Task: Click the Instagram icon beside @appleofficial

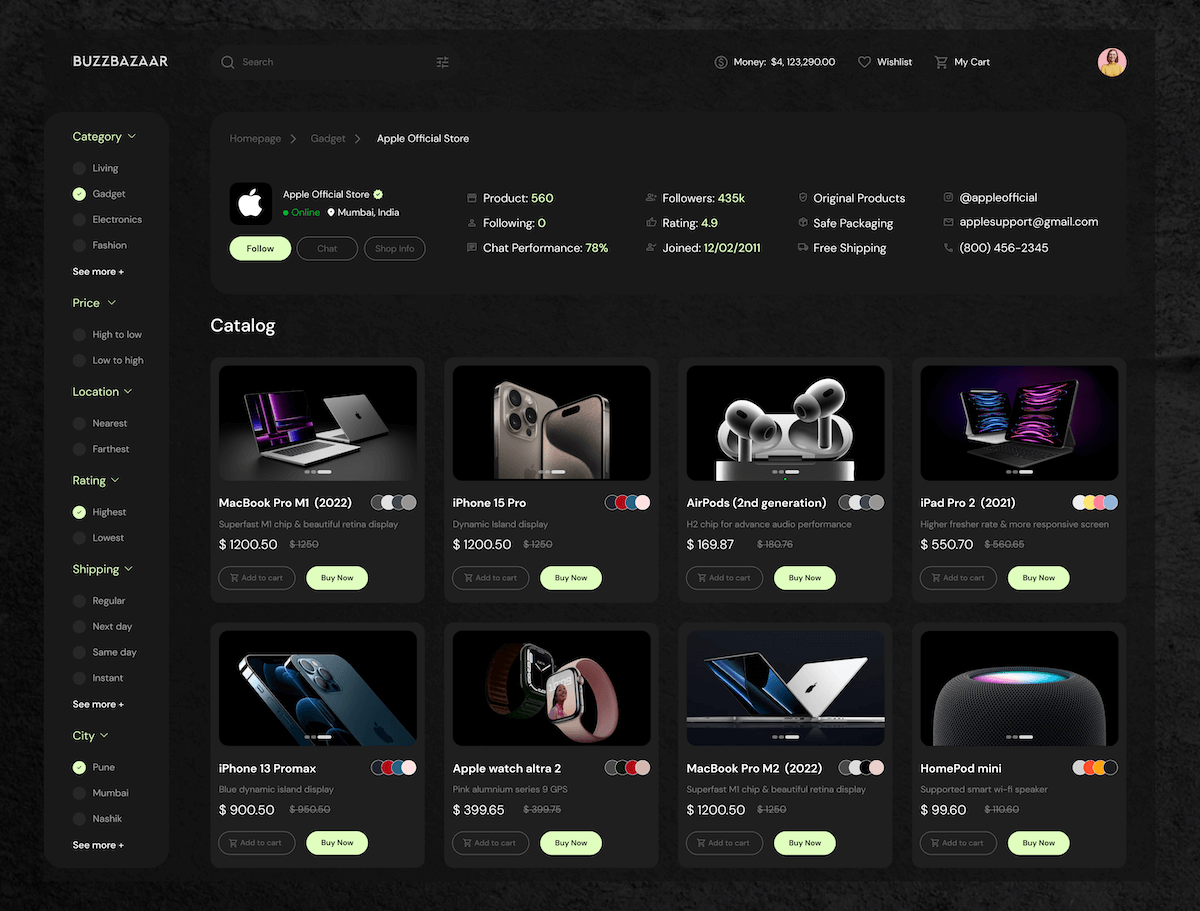Action: (x=948, y=198)
